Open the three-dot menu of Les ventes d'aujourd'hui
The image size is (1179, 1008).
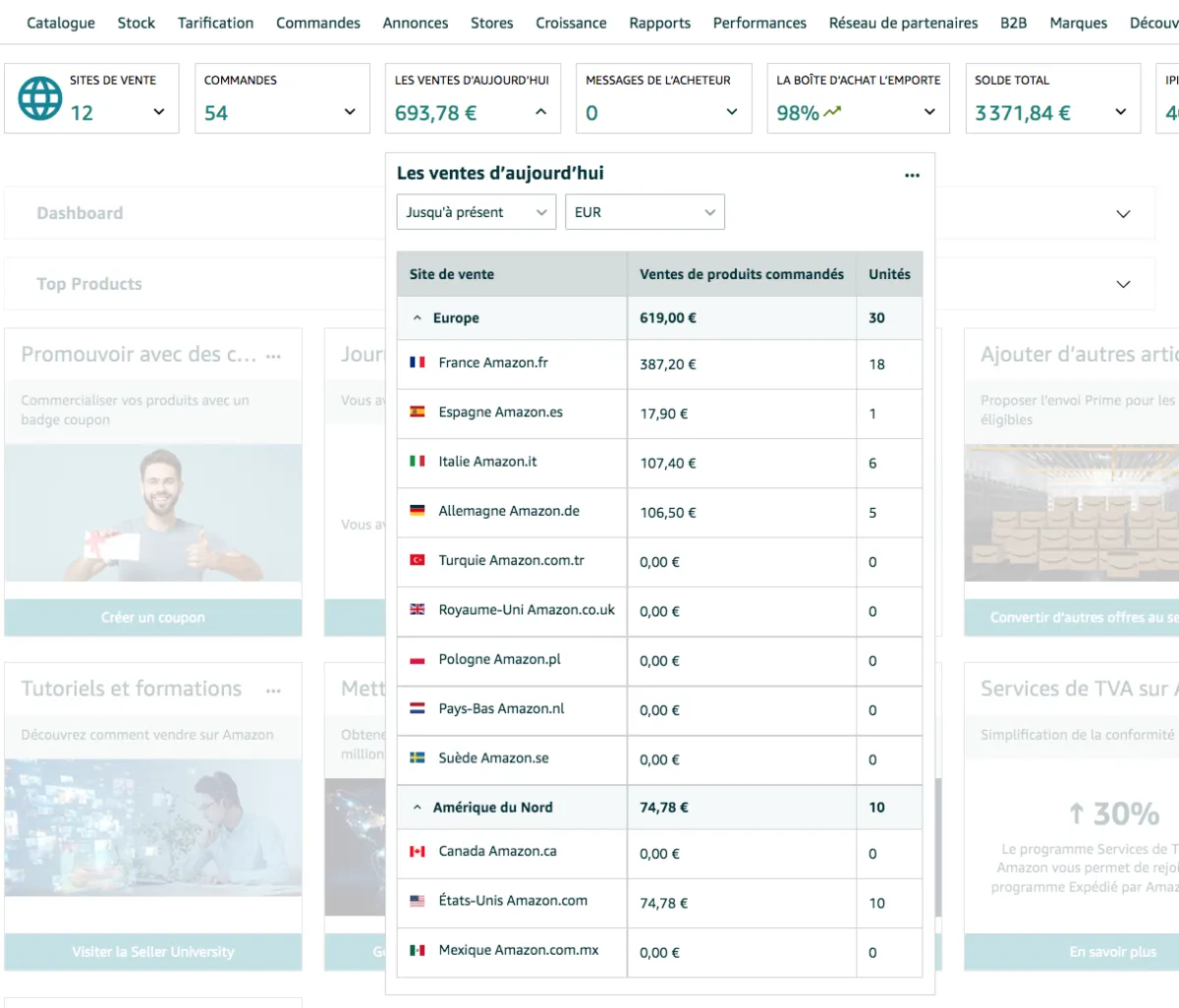pos(912,175)
